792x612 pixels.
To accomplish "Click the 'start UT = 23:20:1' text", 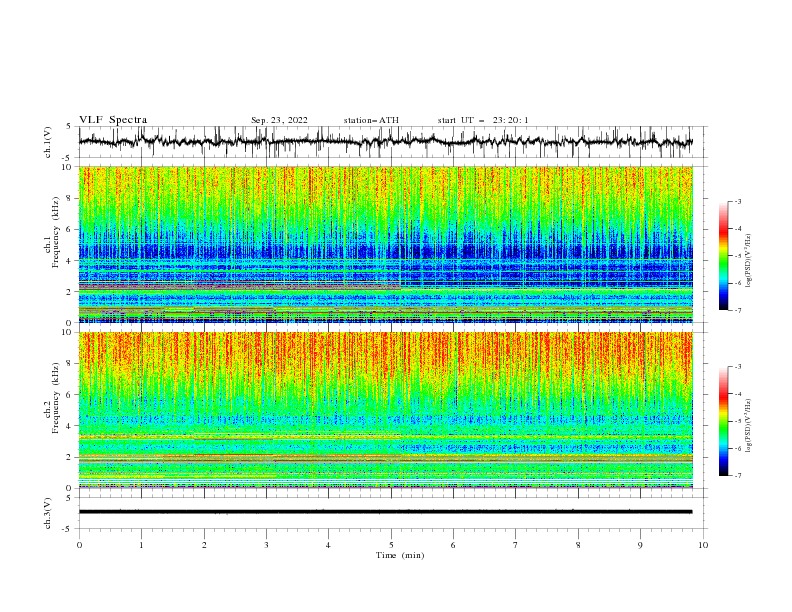I will 483,120.
